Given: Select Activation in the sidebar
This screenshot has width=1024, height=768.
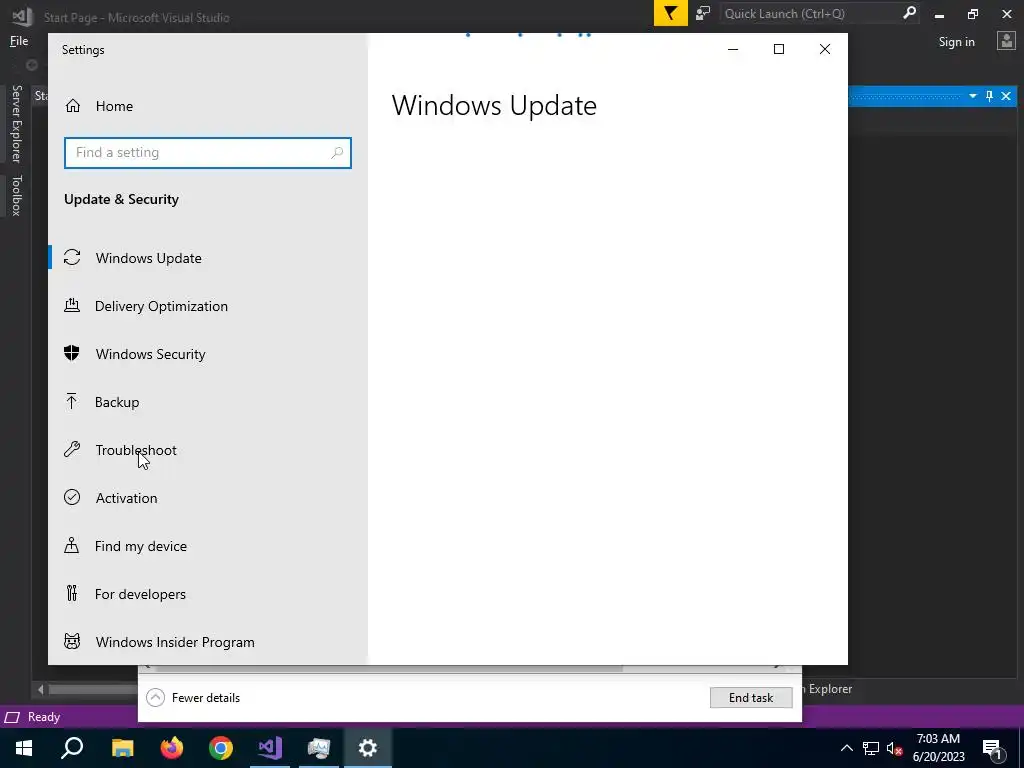Looking at the screenshot, I should pyautogui.click(x=126, y=498).
